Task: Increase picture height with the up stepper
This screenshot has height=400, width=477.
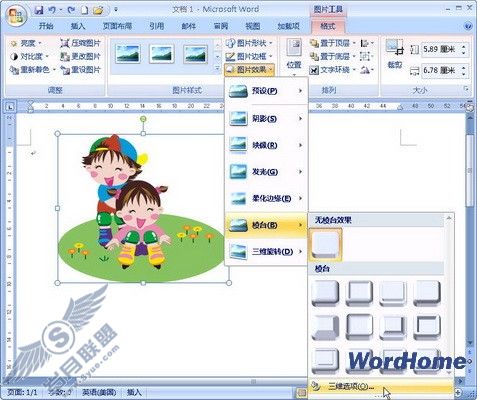Action: pyautogui.click(x=464, y=46)
